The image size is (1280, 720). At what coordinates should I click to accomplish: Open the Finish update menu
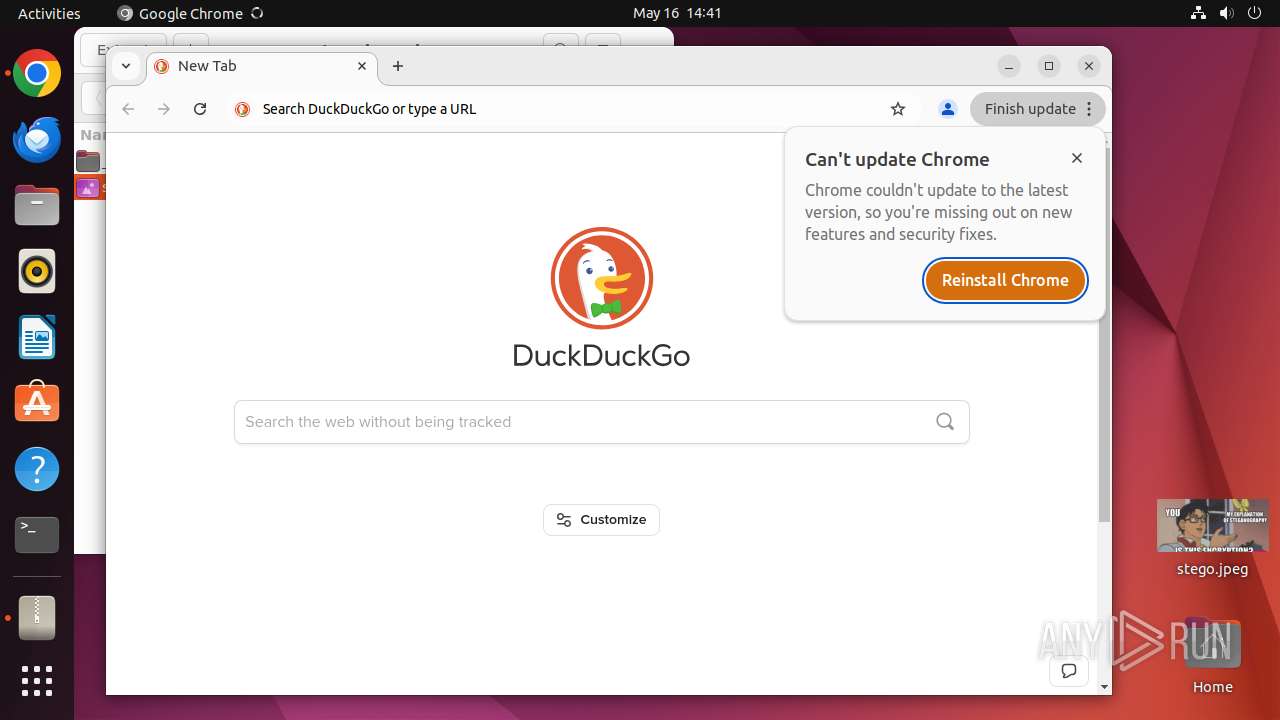coord(1038,109)
